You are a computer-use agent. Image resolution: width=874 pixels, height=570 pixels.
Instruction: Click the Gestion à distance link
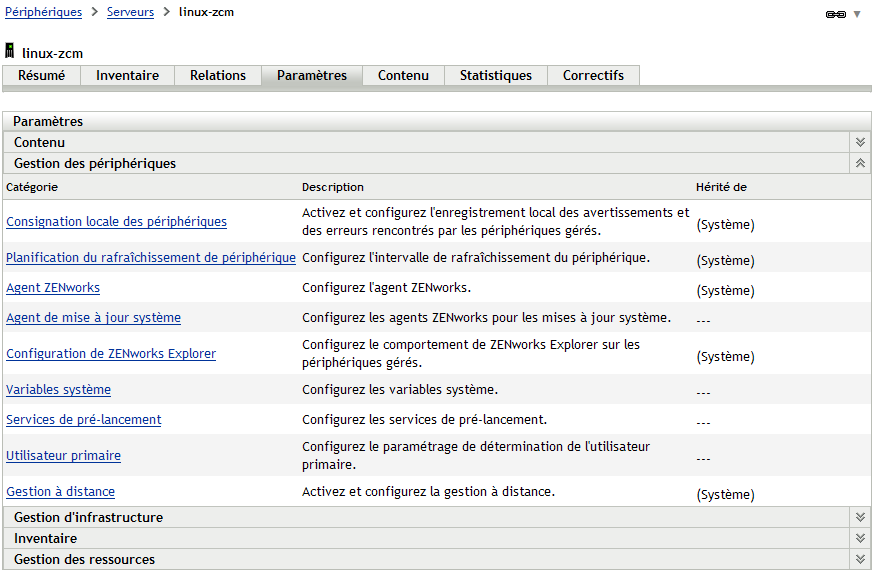click(60, 492)
